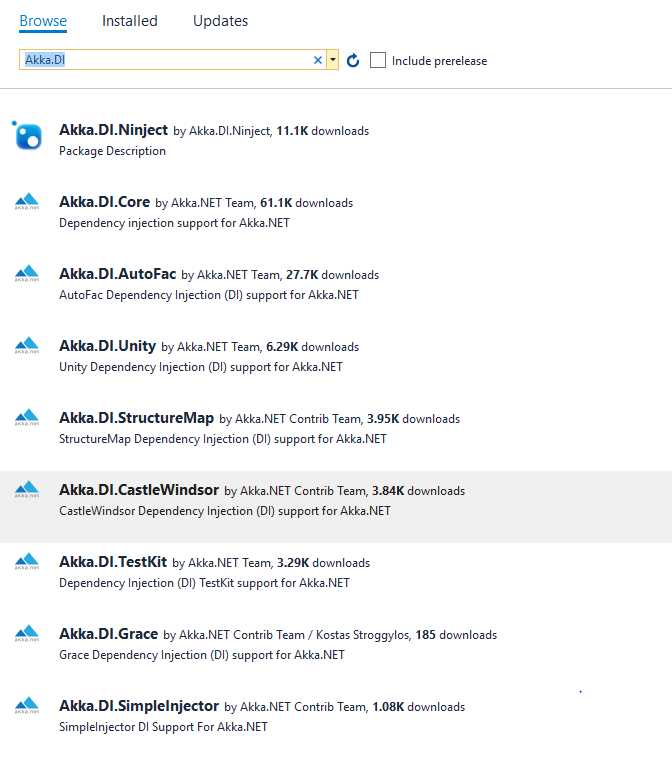This screenshot has height=774, width=672.
Task: Click the Akka.DI.Unity package icon
Action: click(x=27, y=346)
